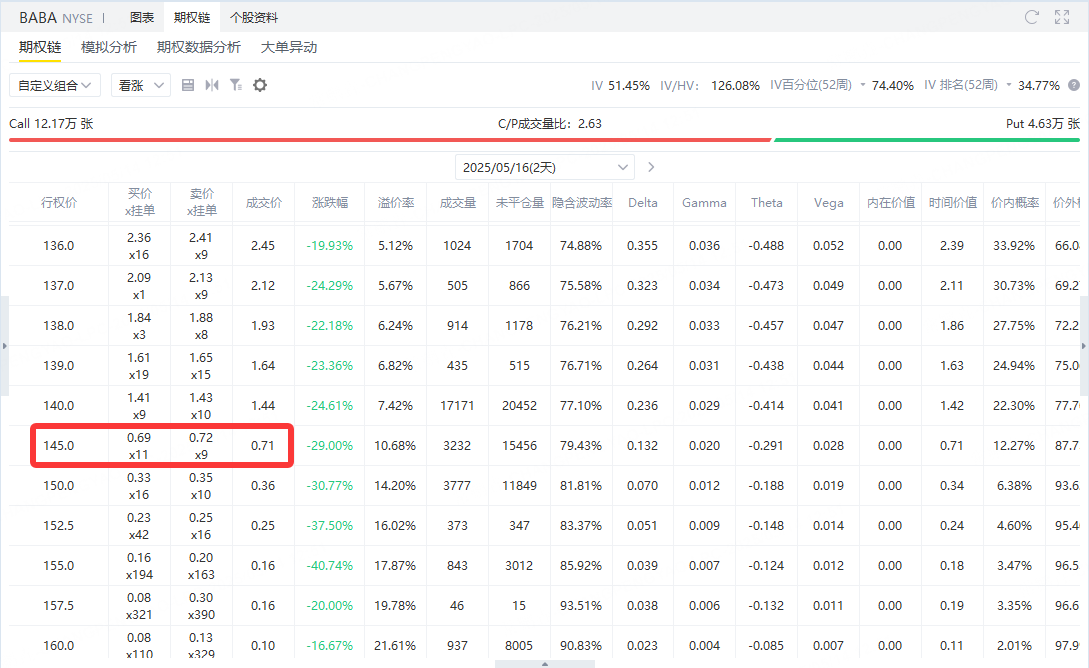
Task: Select the 145.0 strike price row
Action: pos(57,445)
